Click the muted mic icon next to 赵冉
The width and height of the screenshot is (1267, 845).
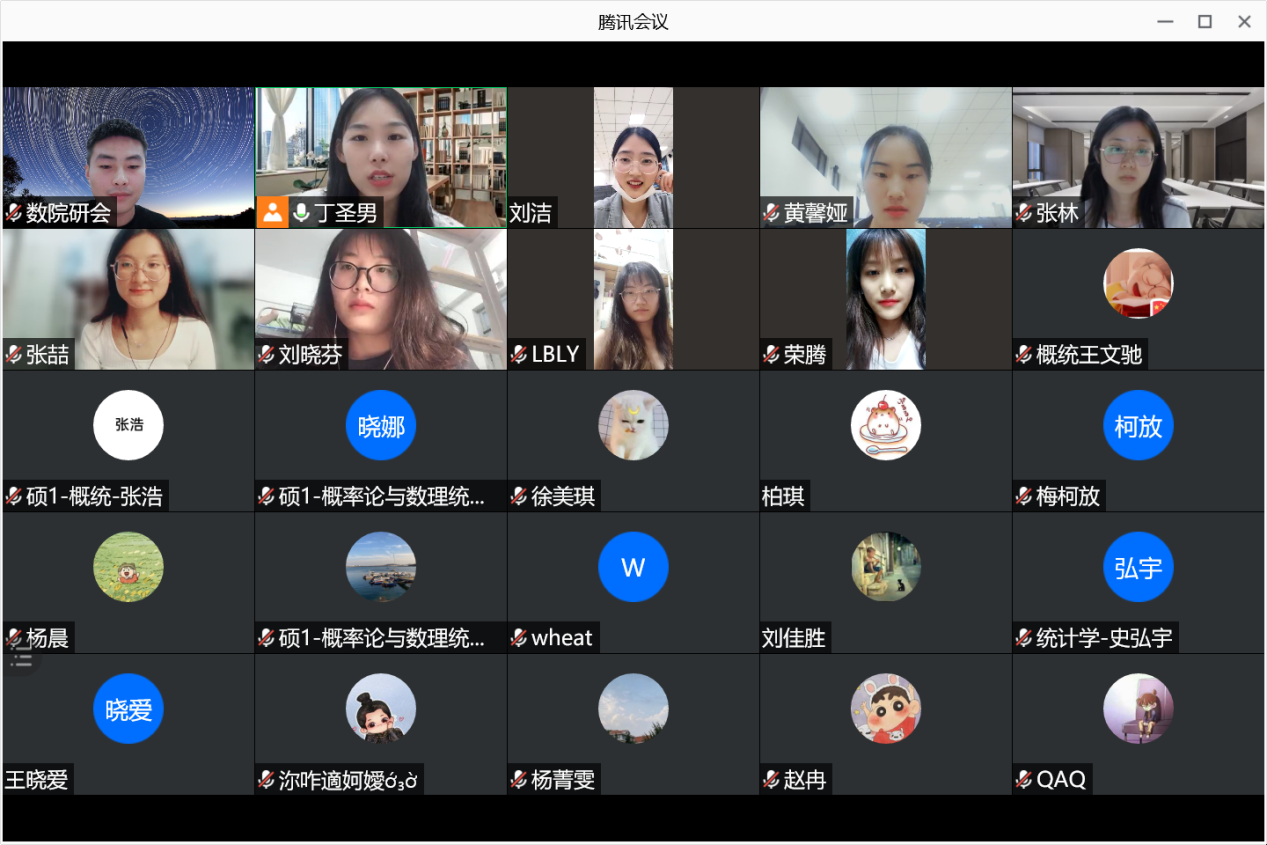coord(771,780)
